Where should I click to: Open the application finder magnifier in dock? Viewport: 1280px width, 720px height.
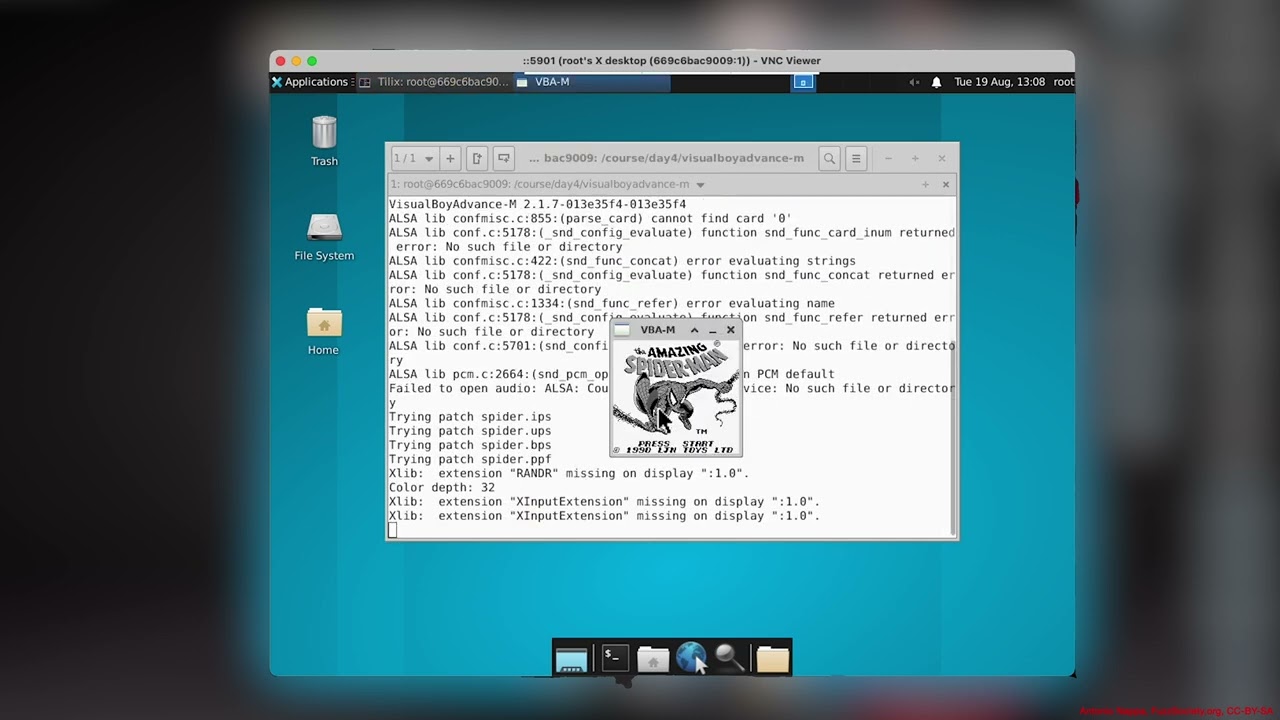(x=730, y=658)
